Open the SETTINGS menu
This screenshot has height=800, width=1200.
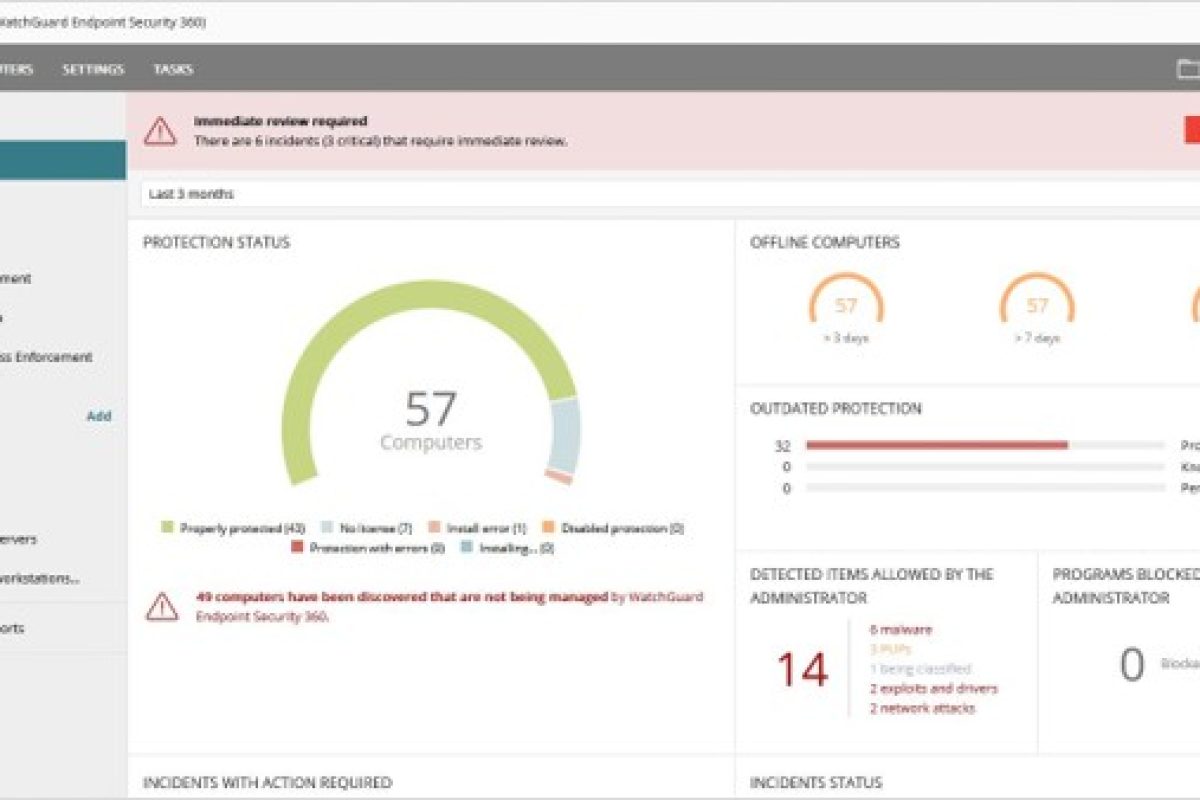point(93,69)
